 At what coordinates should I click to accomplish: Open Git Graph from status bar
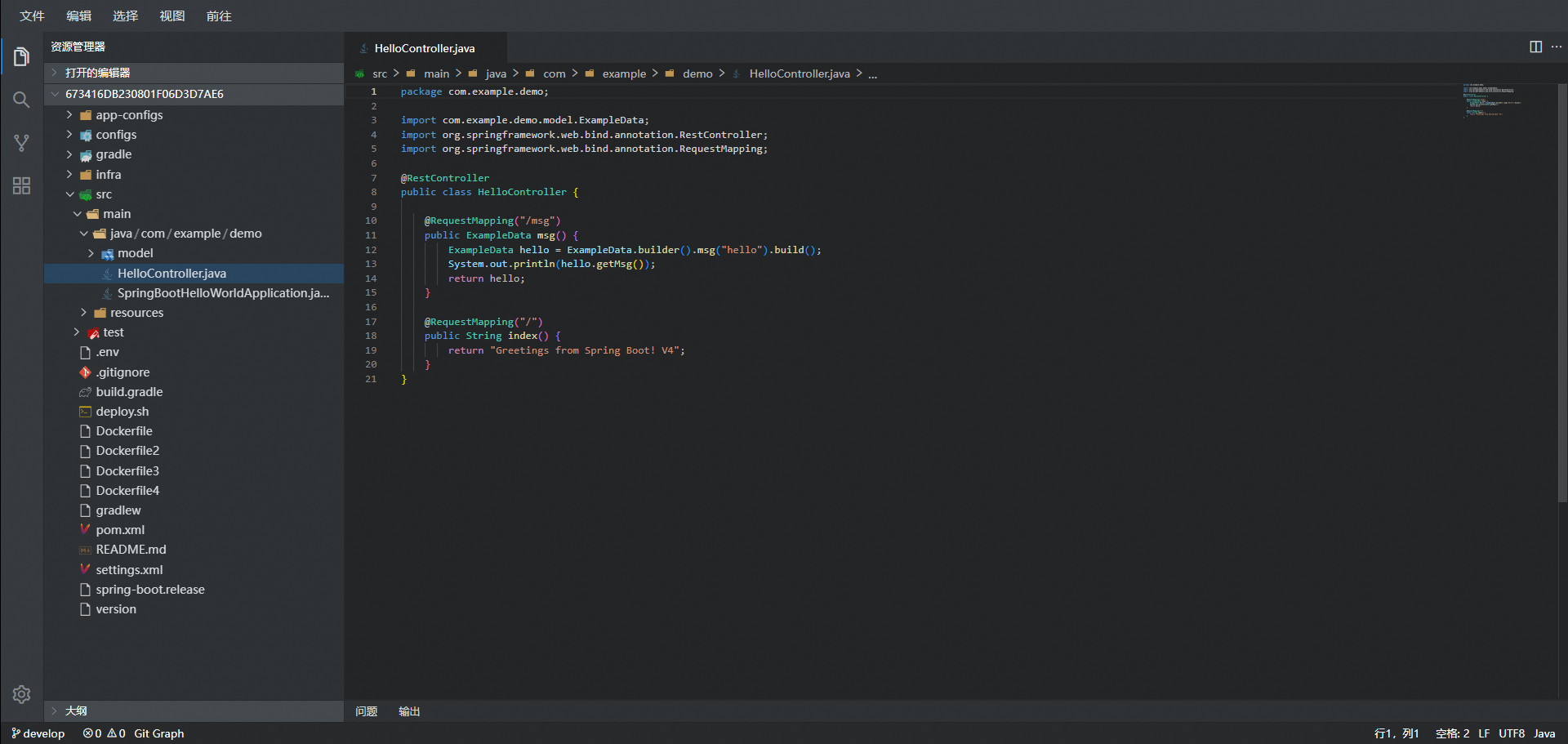[159, 733]
